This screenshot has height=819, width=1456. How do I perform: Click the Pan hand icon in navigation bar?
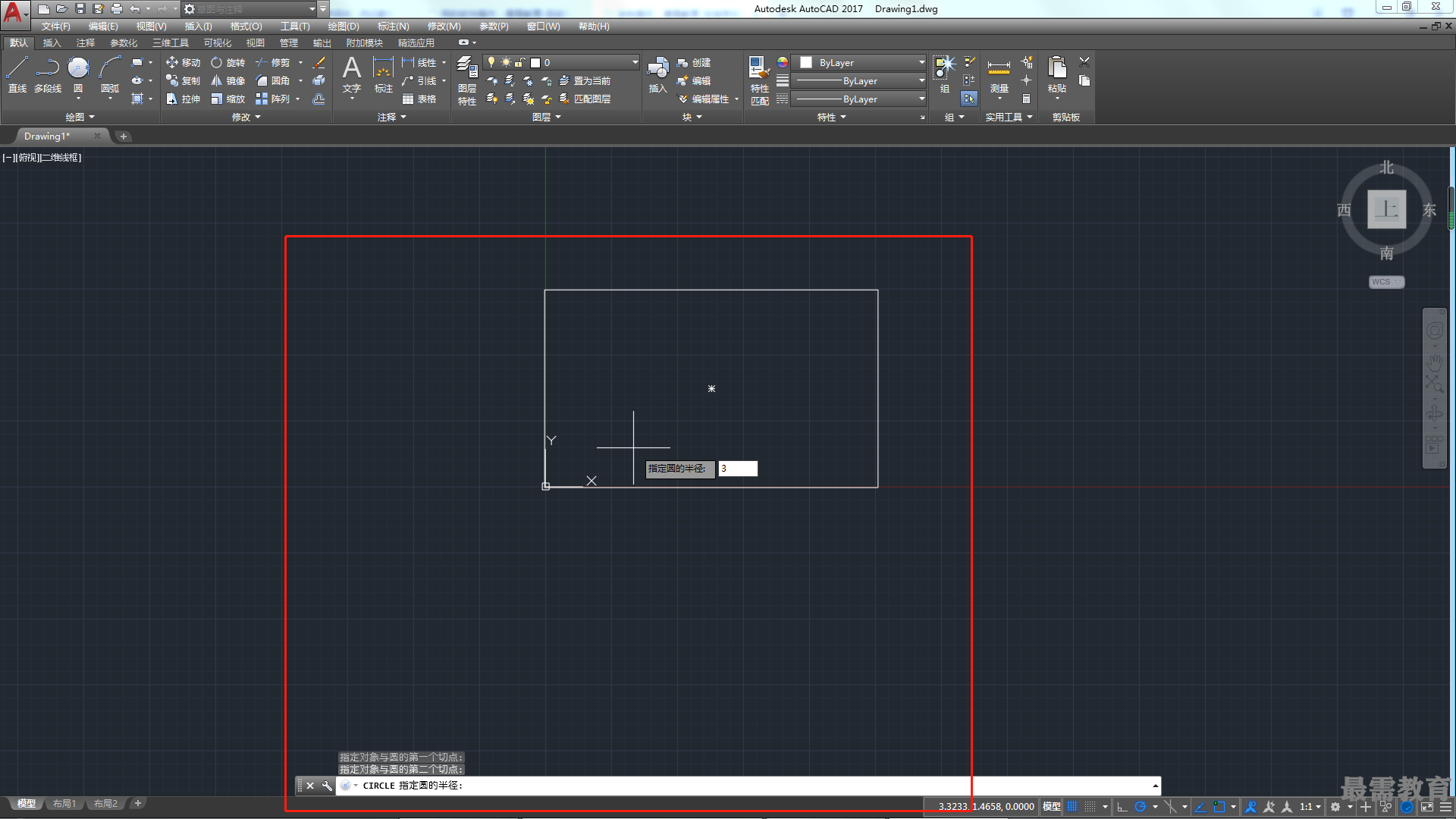(1434, 362)
